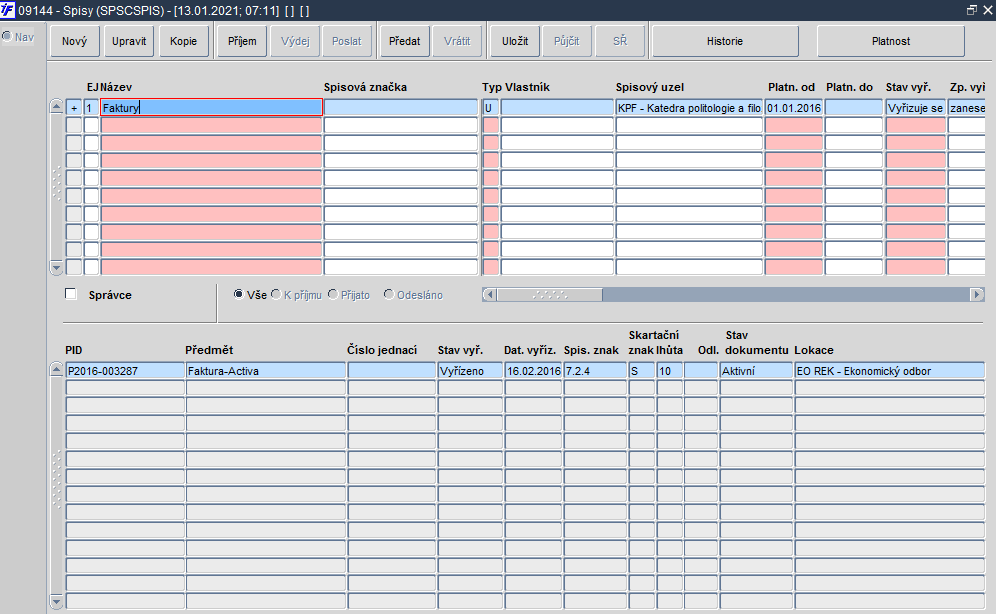Click empty Číslo jednací cell of P2016-003287

tap(391, 371)
